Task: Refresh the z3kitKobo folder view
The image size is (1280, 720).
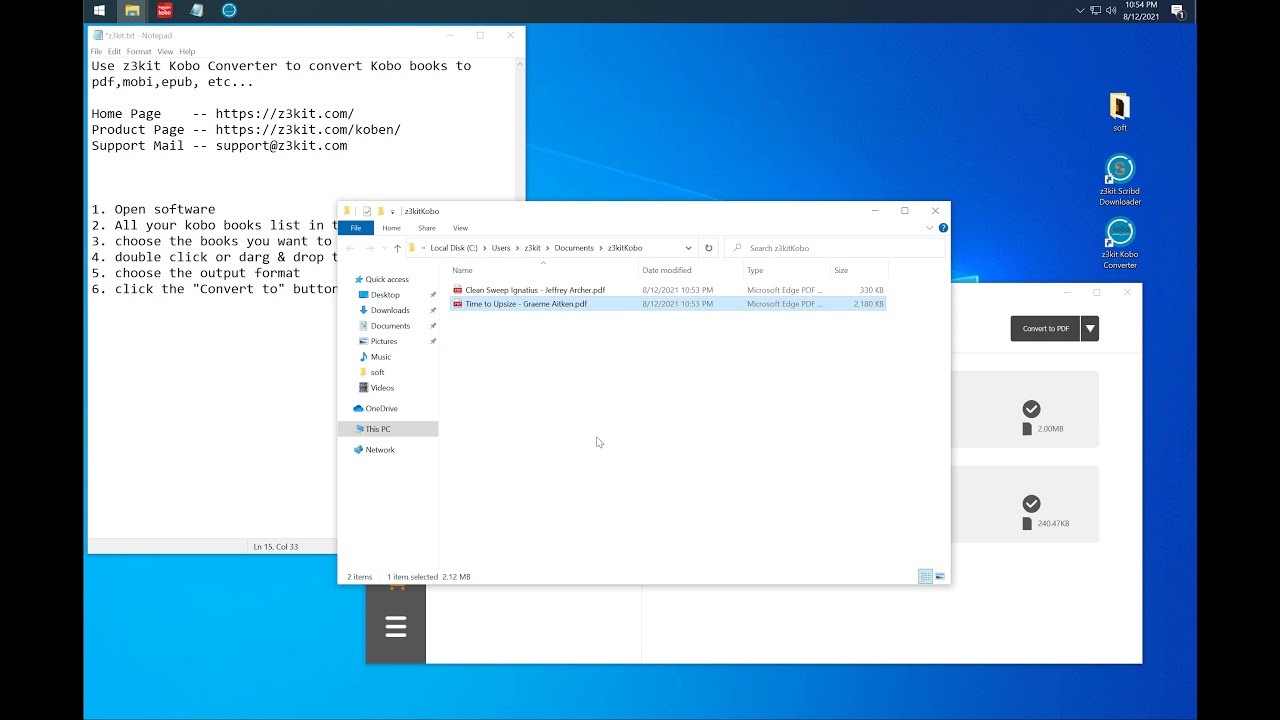Action: [x=709, y=248]
